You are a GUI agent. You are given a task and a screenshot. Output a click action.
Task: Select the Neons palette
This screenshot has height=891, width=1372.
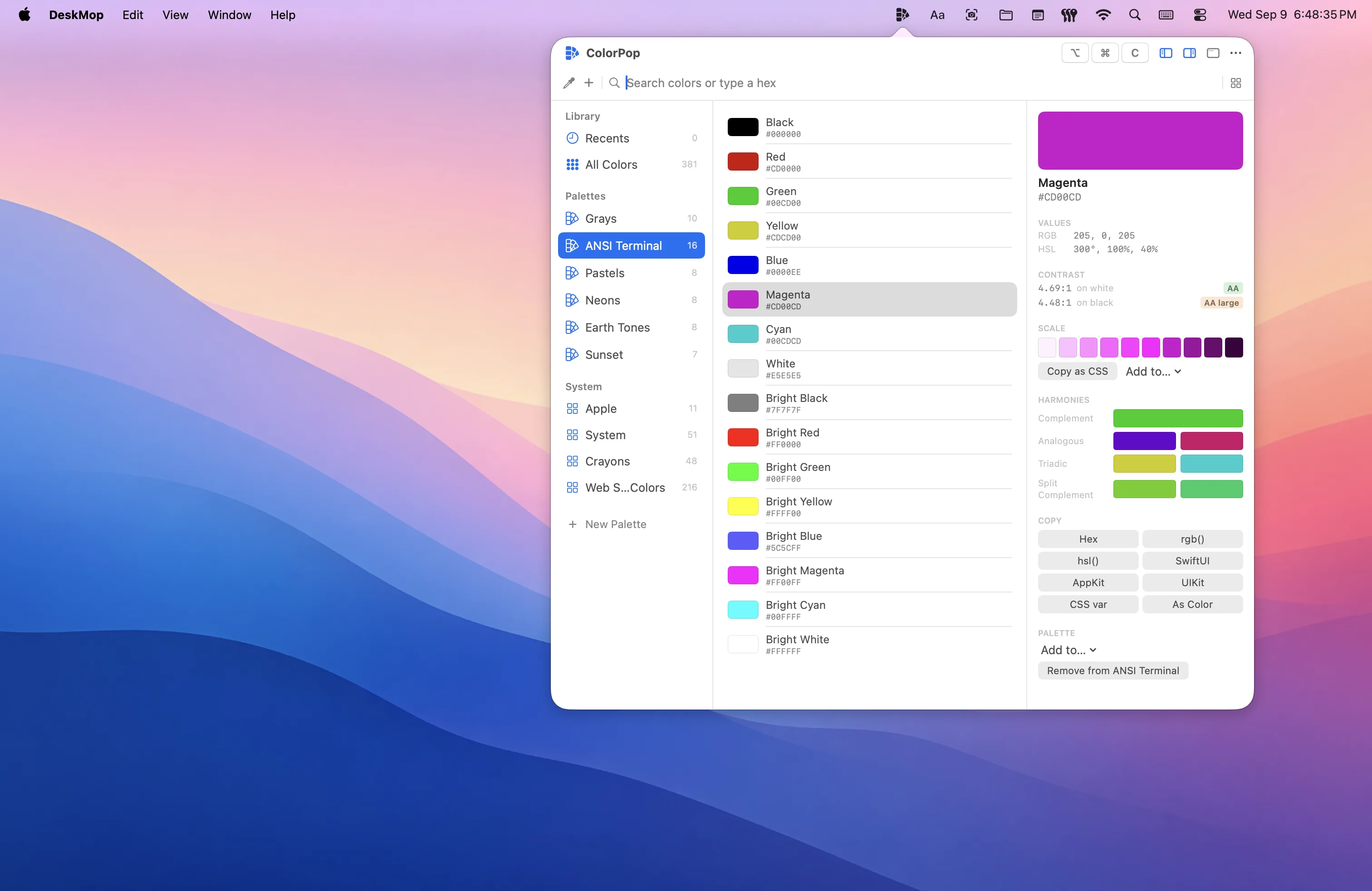pyautogui.click(x=631, y=300)
